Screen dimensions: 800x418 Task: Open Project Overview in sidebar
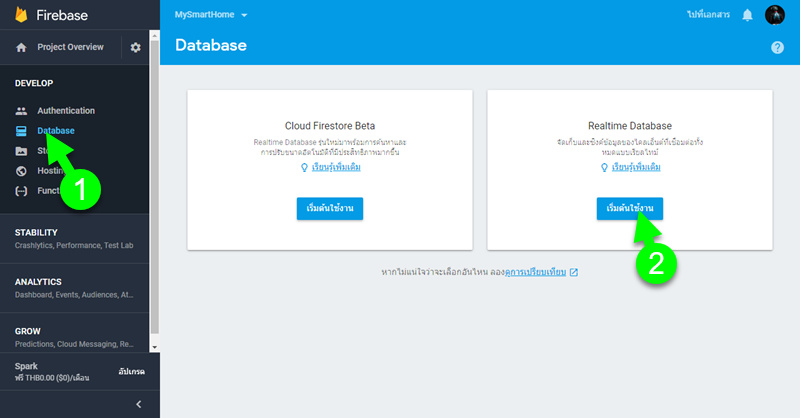point(70,47)
